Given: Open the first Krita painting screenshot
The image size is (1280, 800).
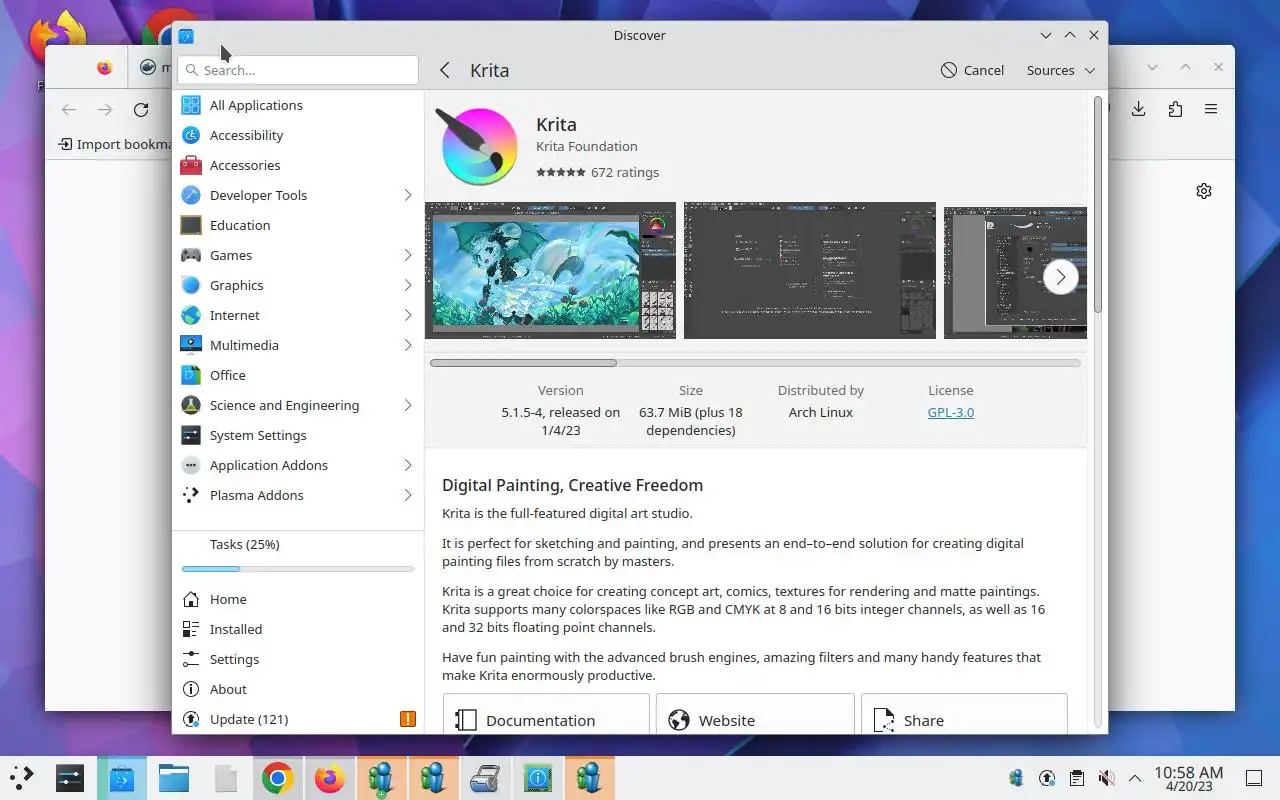Looking at the screenshot, I should click(550, 270).
